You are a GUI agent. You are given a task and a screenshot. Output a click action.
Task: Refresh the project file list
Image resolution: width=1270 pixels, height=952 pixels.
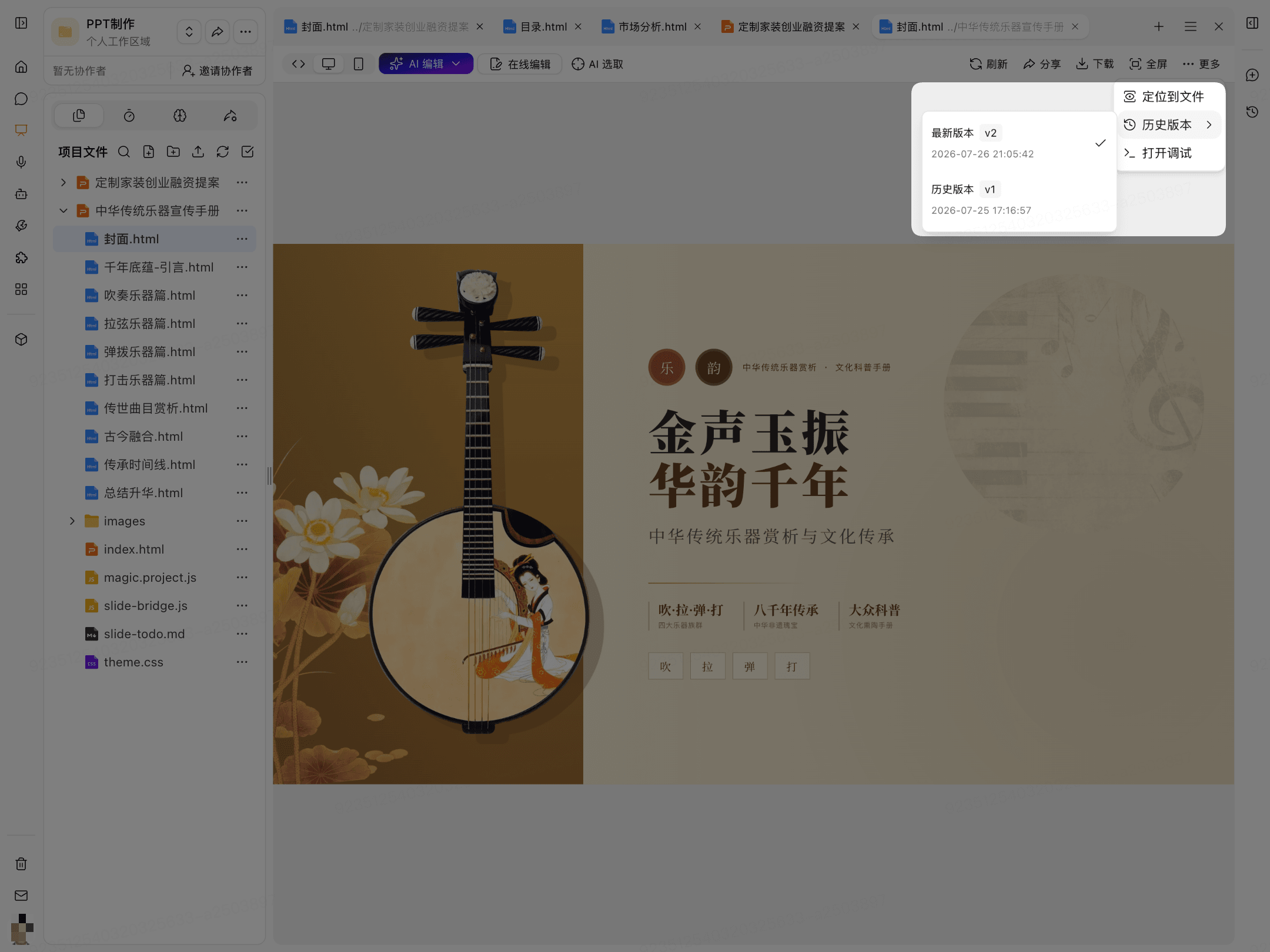point(223,152)
